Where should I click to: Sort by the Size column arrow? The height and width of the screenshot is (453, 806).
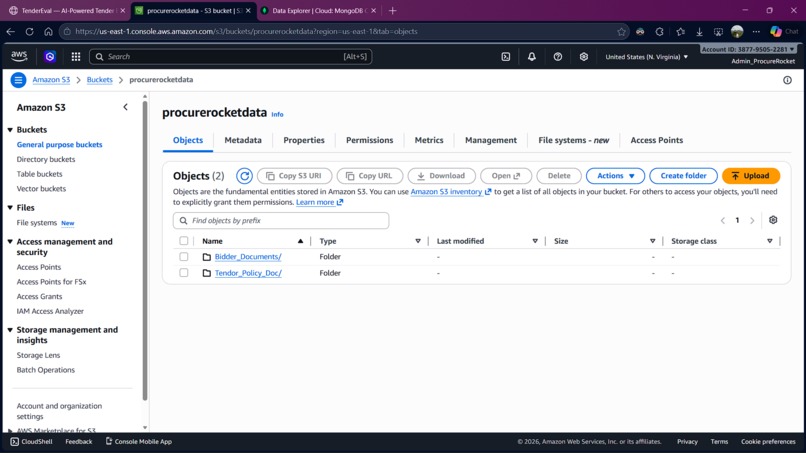[x=652, y=241]
